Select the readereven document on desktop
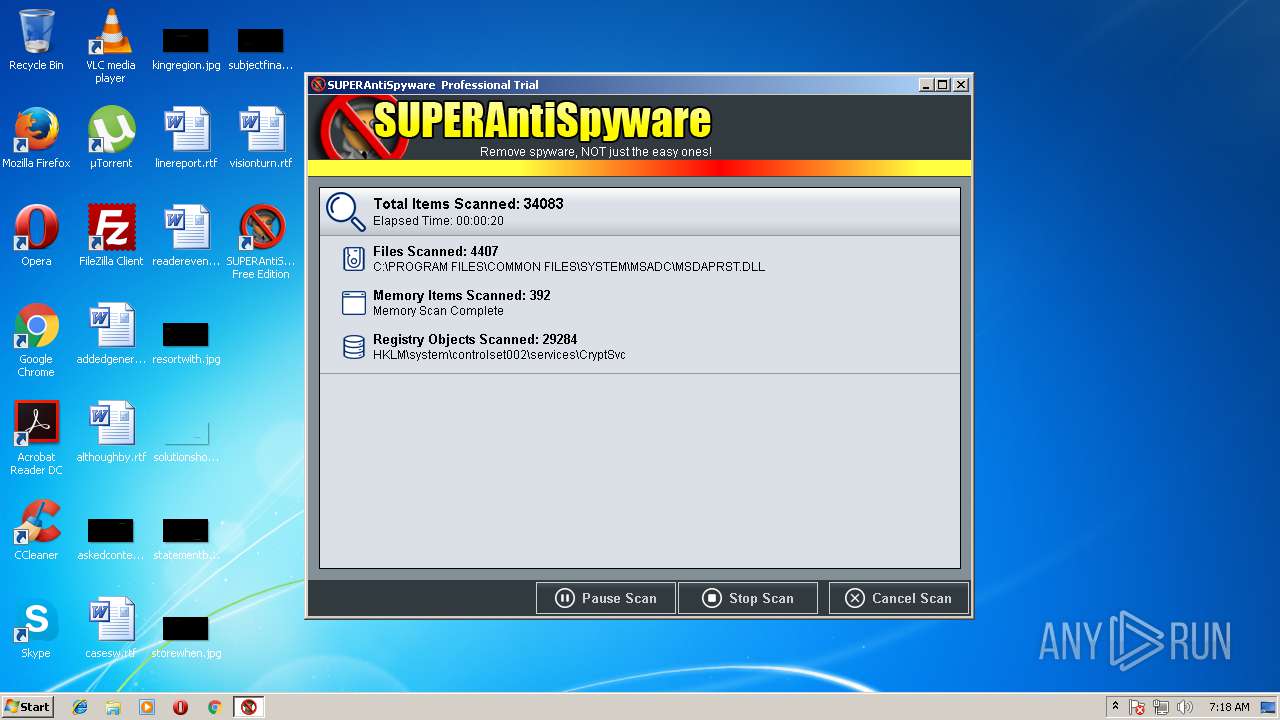 (186, 236)
